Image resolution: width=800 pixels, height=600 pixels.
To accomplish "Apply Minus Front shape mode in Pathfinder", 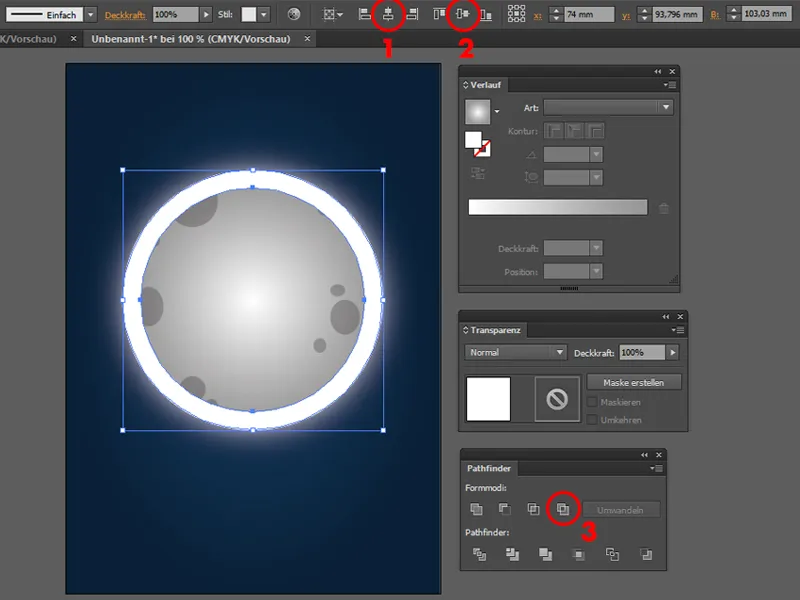I will click(505, 509).
